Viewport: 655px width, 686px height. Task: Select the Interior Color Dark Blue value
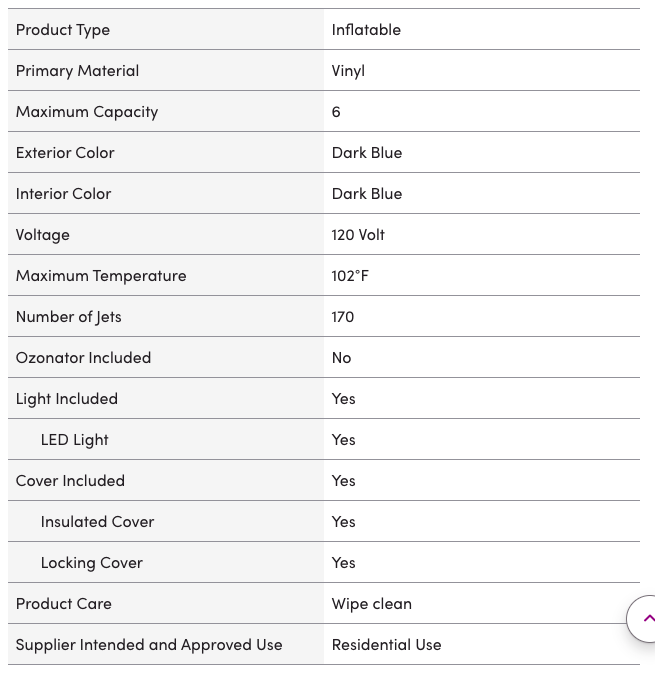pyautogui.click(x=367, y=194)
